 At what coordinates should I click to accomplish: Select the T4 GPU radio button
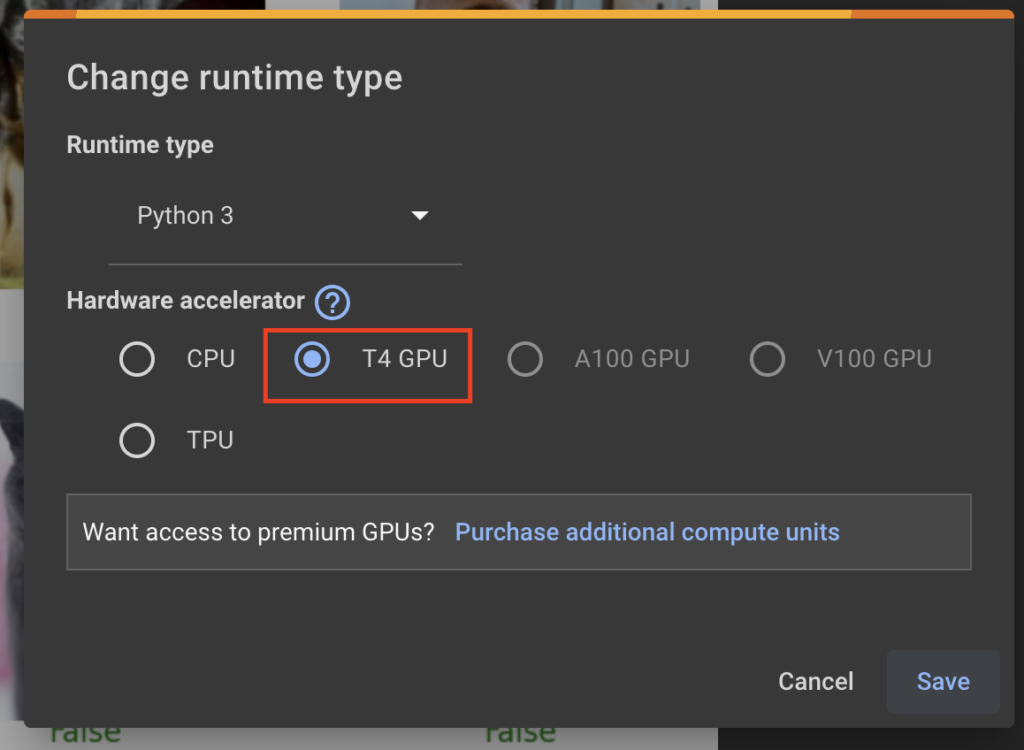(x=312, y=359)
